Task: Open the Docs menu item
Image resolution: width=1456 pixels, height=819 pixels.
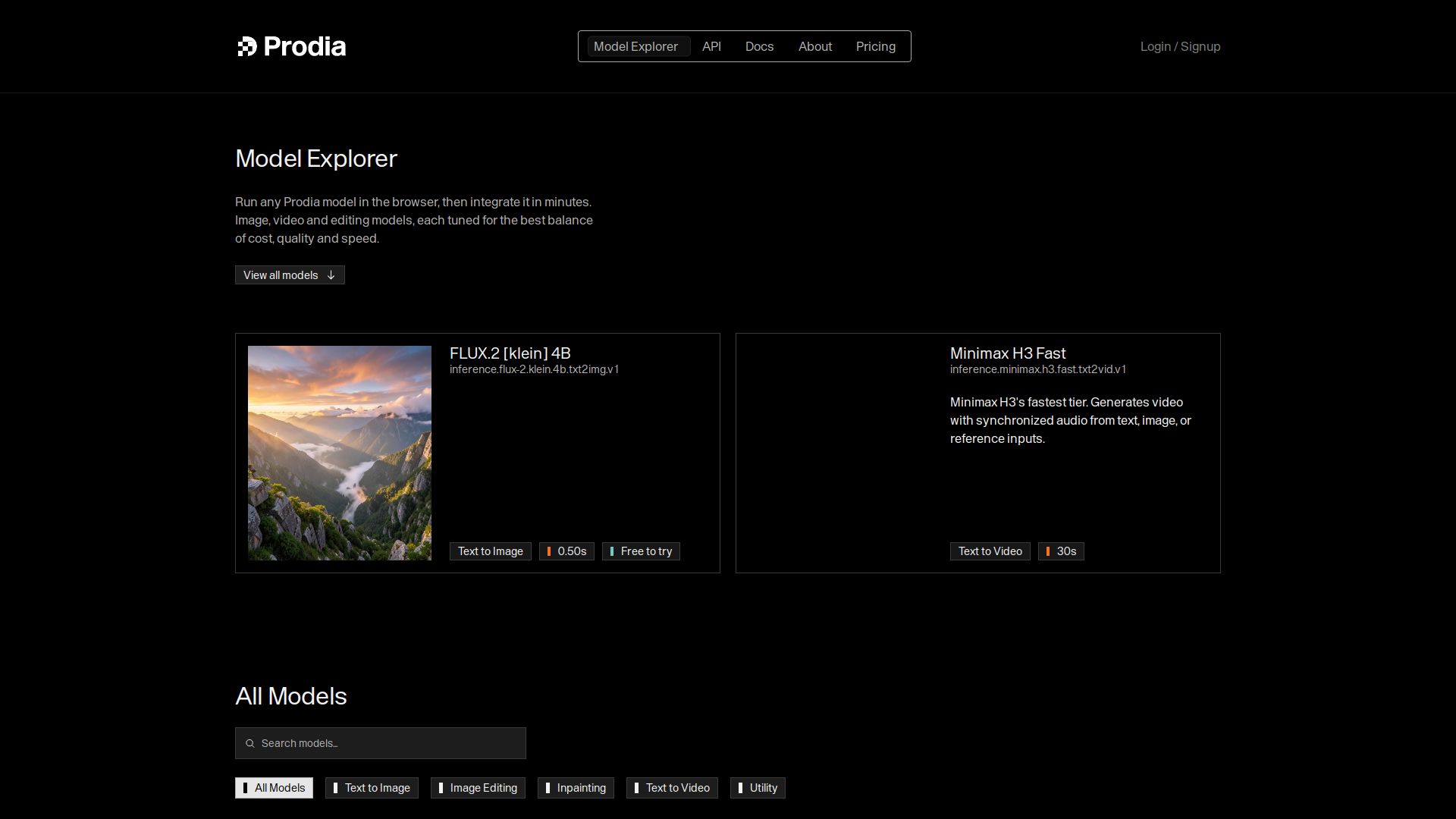Action: pyautogui.click(x=759, y=46)
